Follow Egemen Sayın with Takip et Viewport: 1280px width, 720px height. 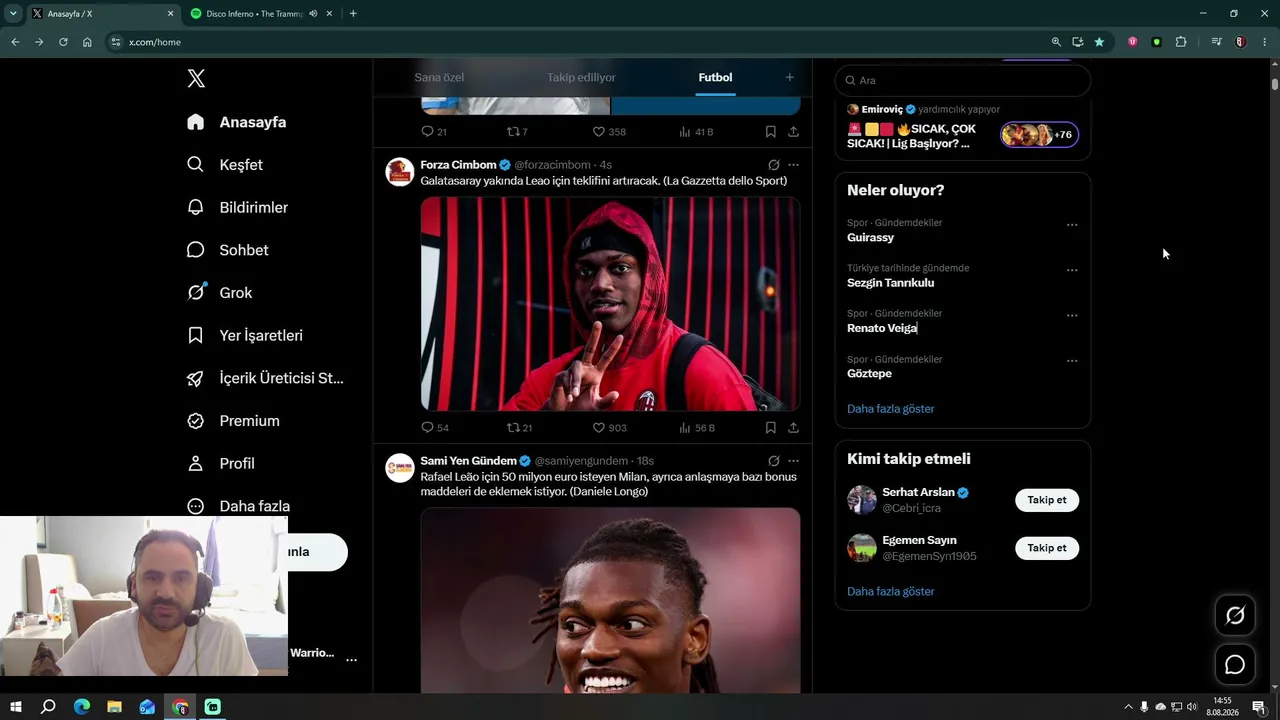tap(1047, 548)
